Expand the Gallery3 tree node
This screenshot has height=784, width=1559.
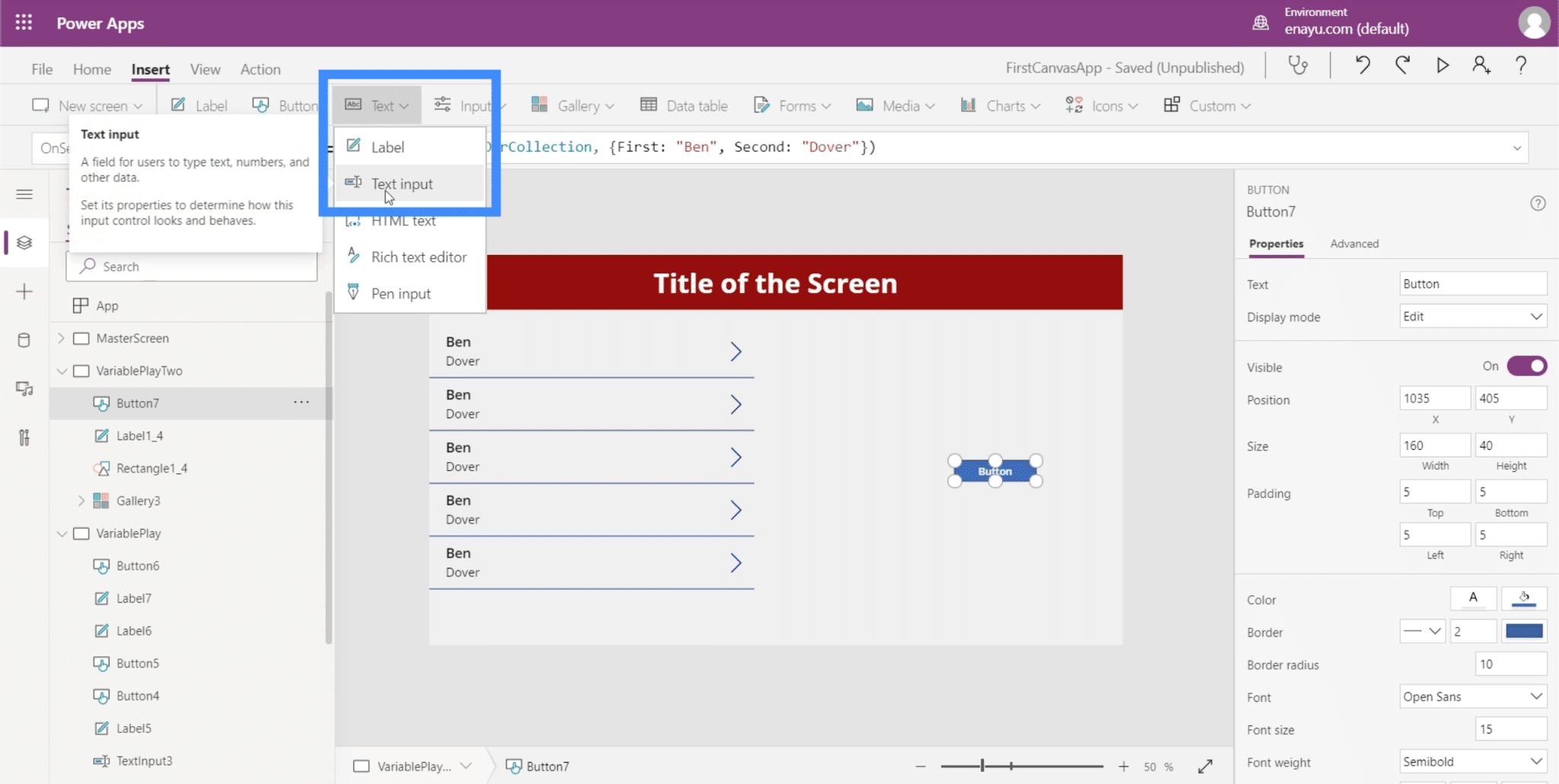point(81,500)
